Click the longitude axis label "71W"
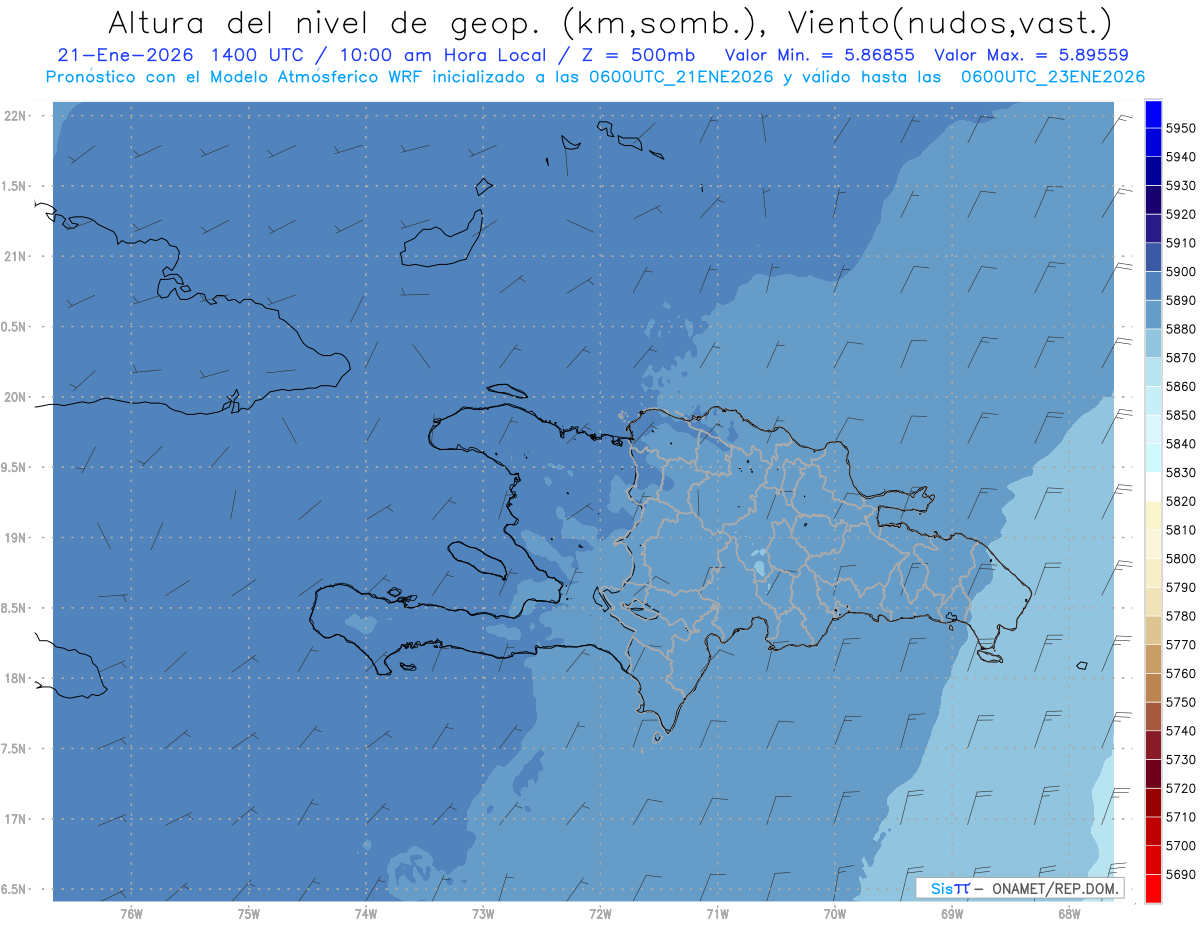Screen dimensions: 1200x927 click(717, 914)
